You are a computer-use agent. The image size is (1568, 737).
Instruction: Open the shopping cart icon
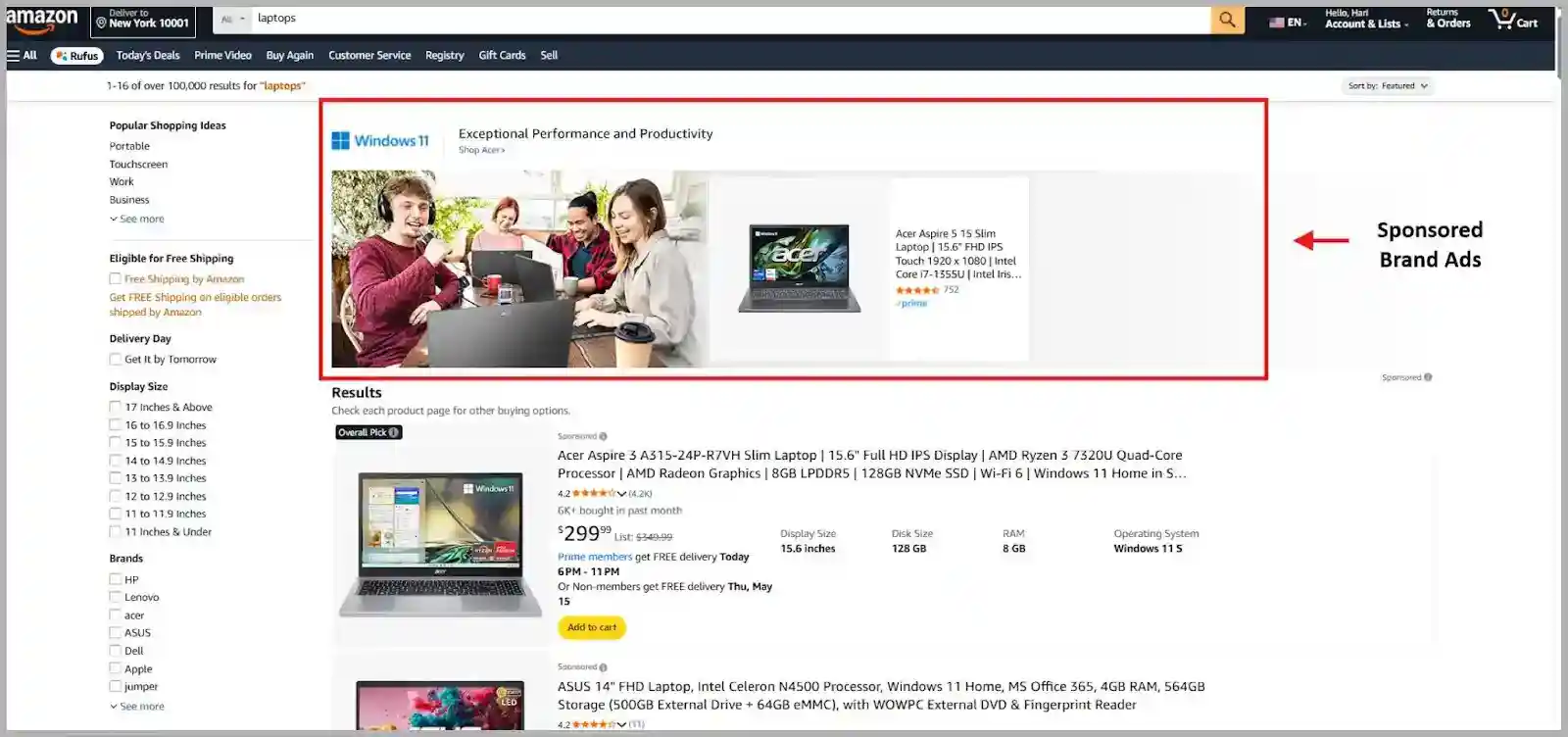(1512, 20)
